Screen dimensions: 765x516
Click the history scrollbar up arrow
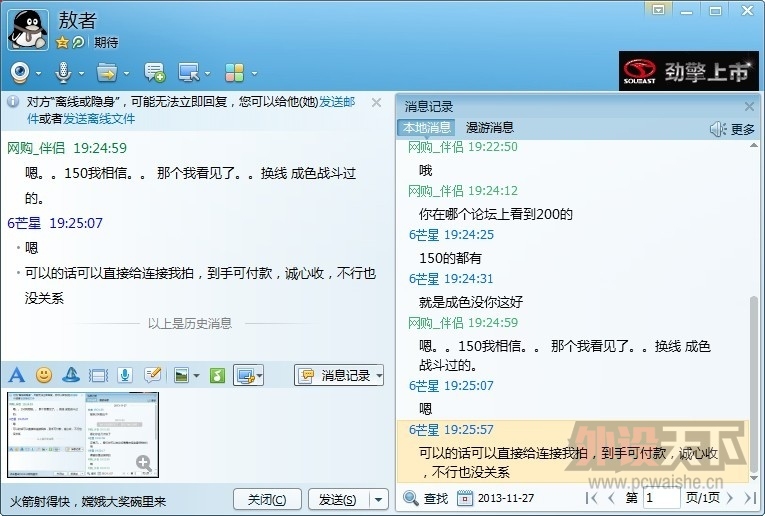(754, 145)
